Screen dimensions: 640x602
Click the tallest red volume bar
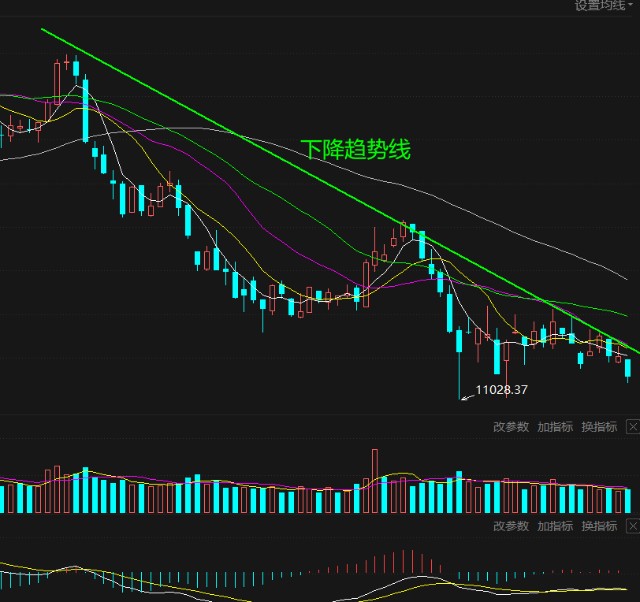coord(375,480)
